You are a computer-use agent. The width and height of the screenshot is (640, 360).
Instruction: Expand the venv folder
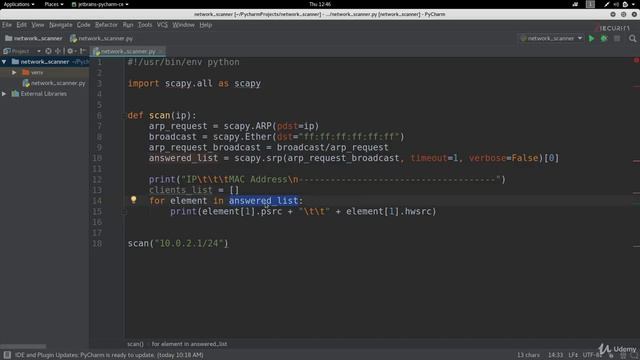tap(14, 72)
